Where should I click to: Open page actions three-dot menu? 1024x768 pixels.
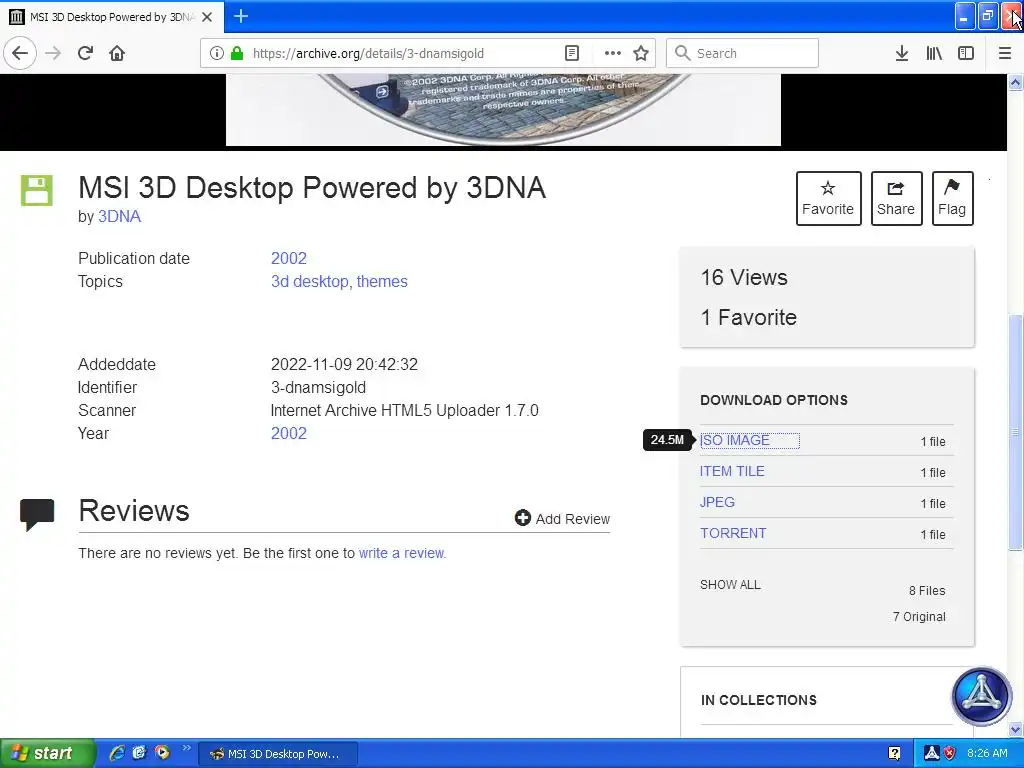(x=612, y=54)
